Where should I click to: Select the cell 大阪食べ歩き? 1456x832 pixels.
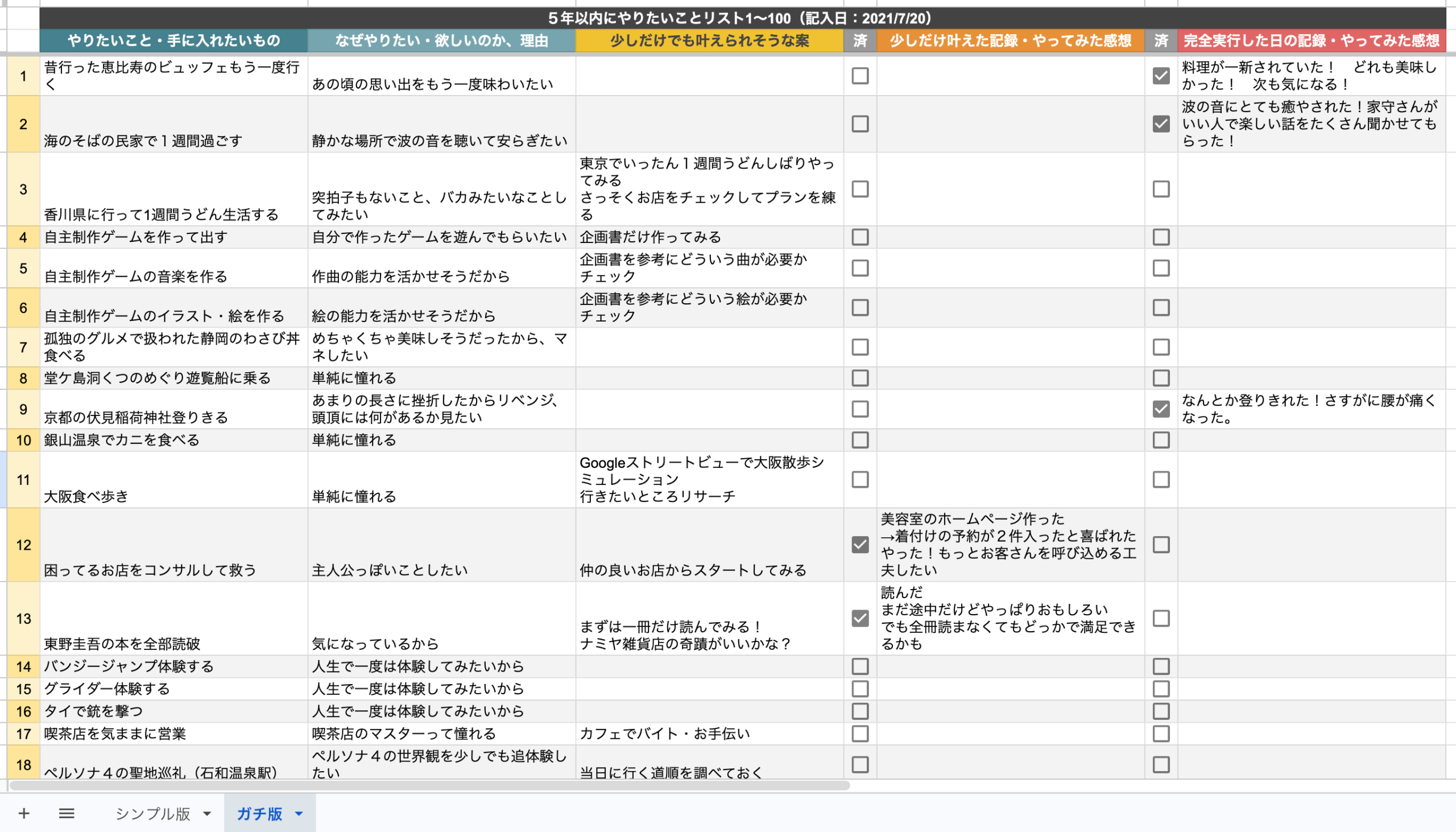173,479
